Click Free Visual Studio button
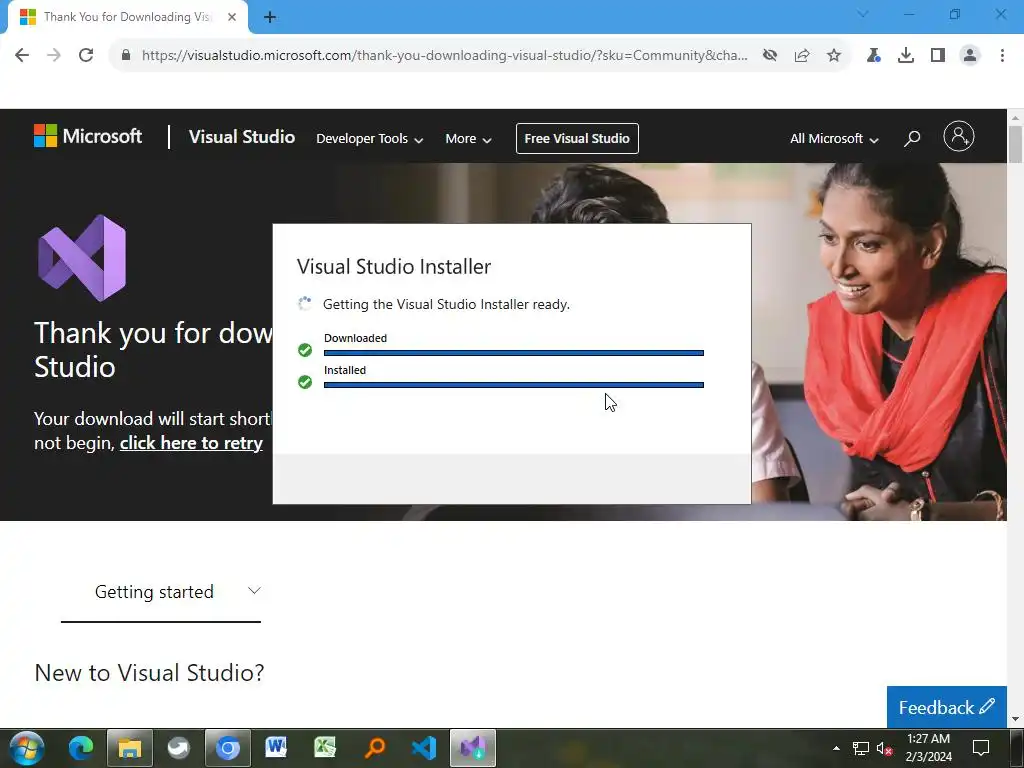The height and width of the screenshot is (768, 1024). click(x=577, y=138)
